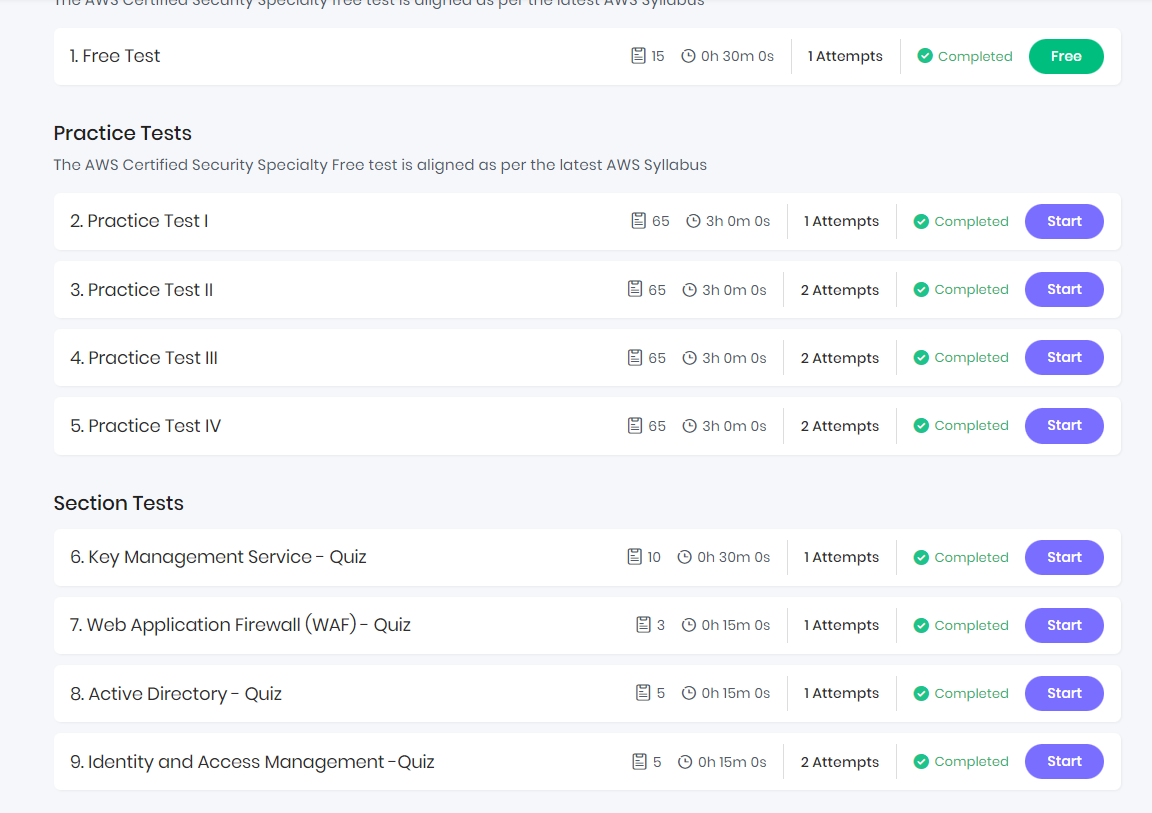Click the clock icon on WAF quiz row
Screen dimensions: 1152x813
pyautogui.click(x=688, y=625)
